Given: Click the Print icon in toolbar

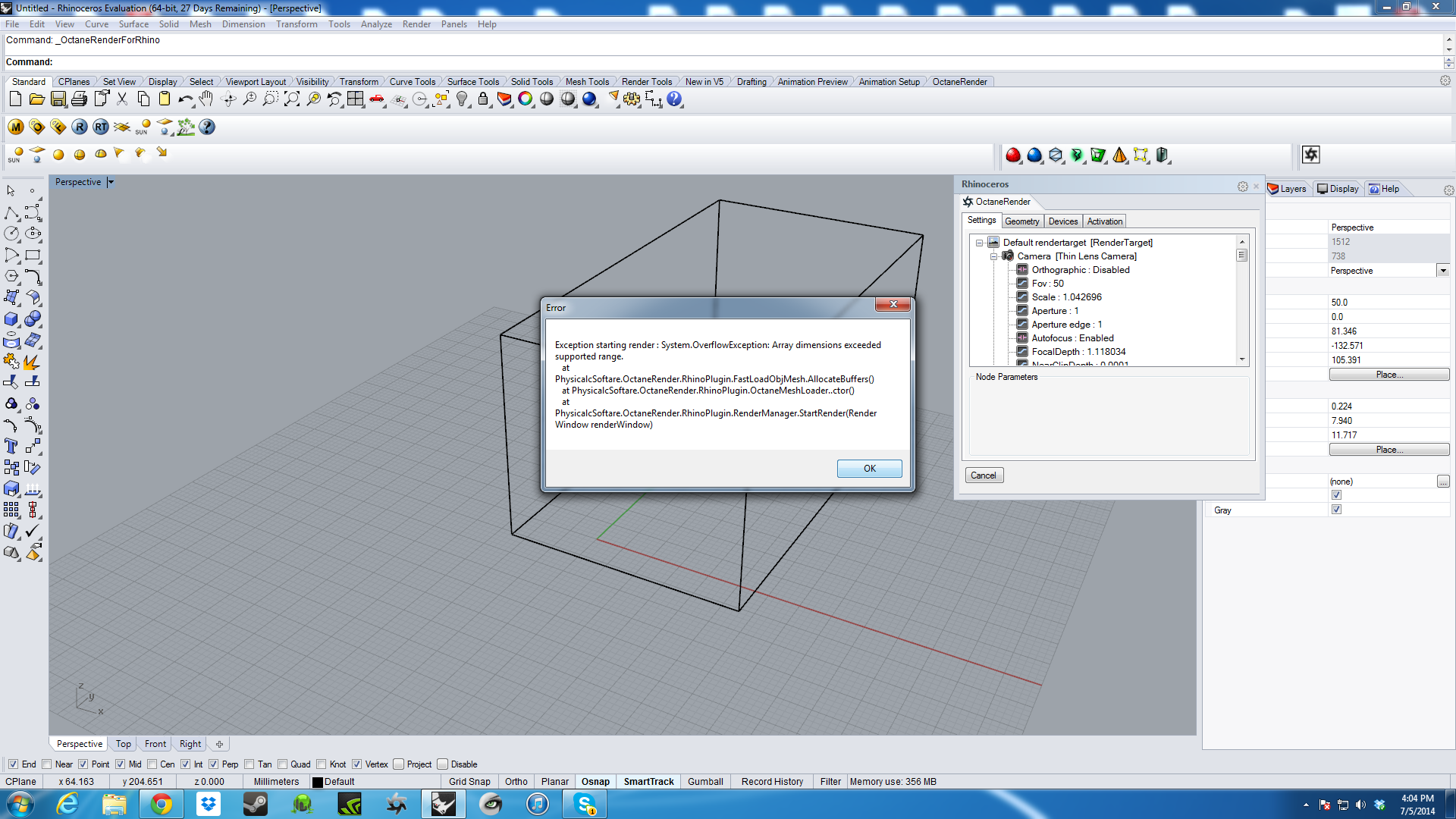Looking at the screenshot, I should point(79,99).
